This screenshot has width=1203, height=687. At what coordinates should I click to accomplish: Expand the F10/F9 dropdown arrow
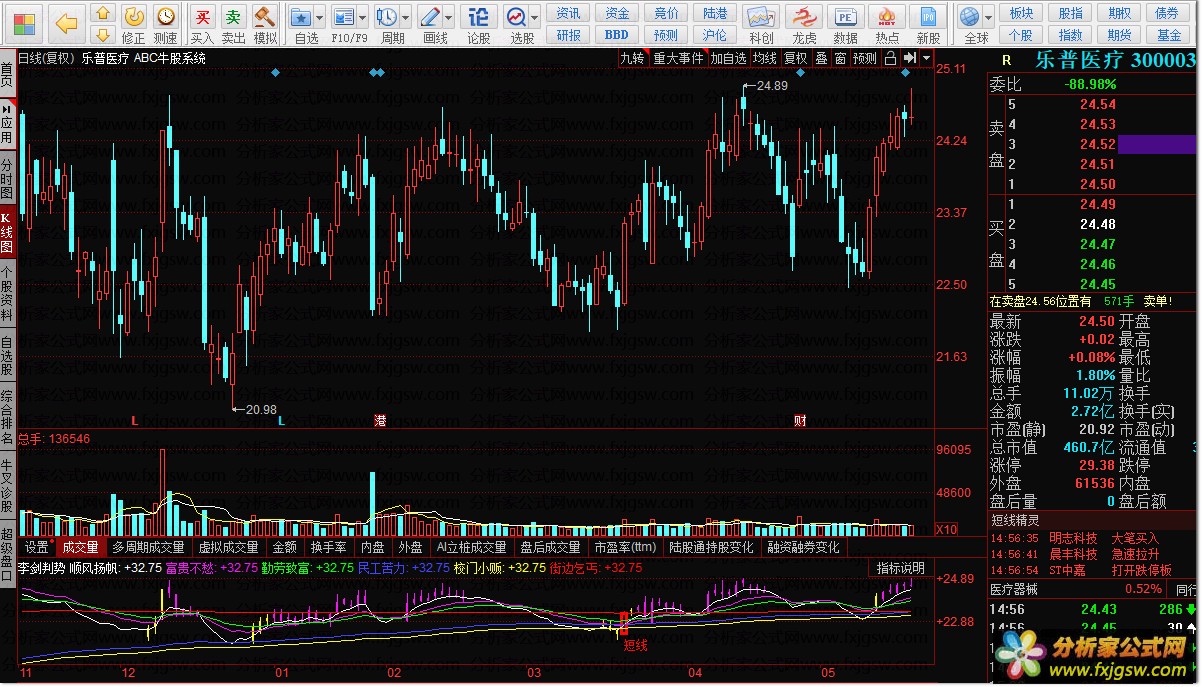click(363, 18)
